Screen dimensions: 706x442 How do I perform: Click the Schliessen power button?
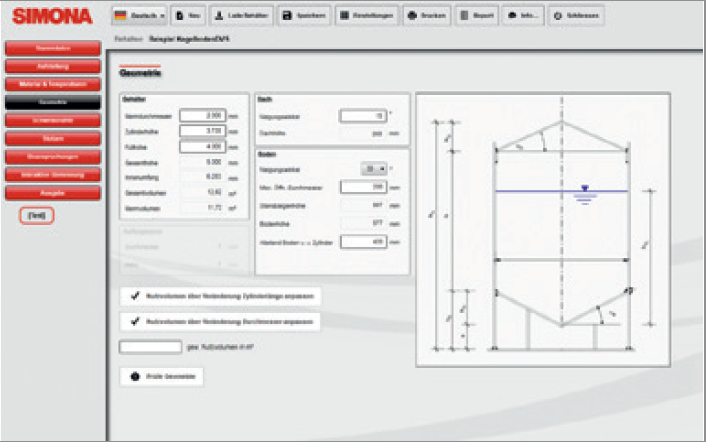tap(574, 16)
